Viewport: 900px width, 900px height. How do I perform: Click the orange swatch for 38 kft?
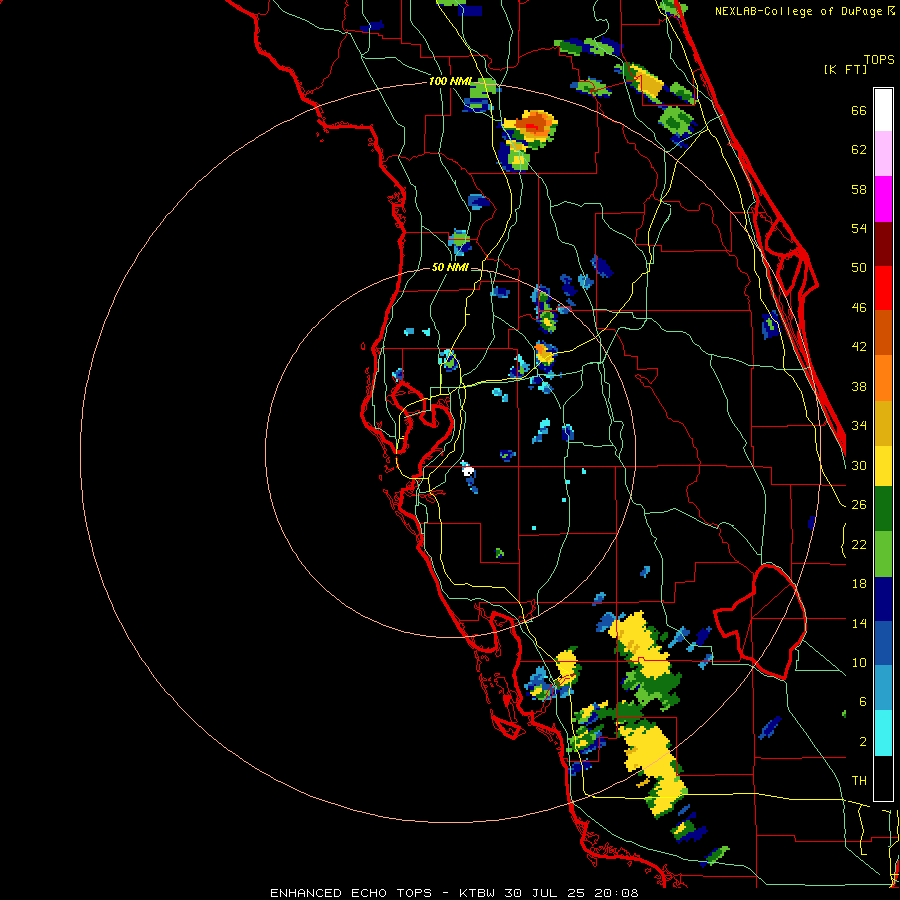(x=883, y=378)
